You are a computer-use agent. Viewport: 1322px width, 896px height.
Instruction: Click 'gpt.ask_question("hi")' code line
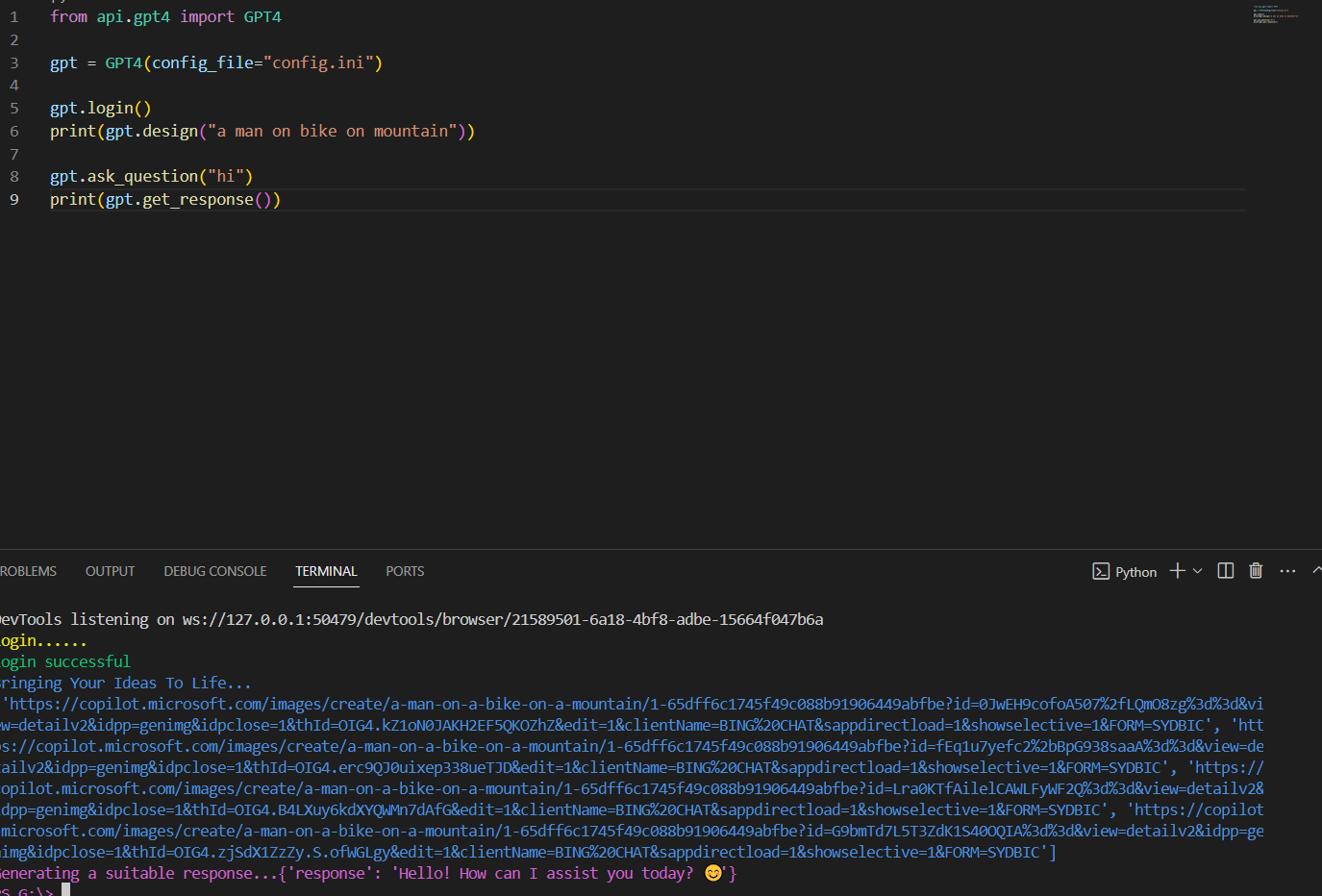click(152, 176)
